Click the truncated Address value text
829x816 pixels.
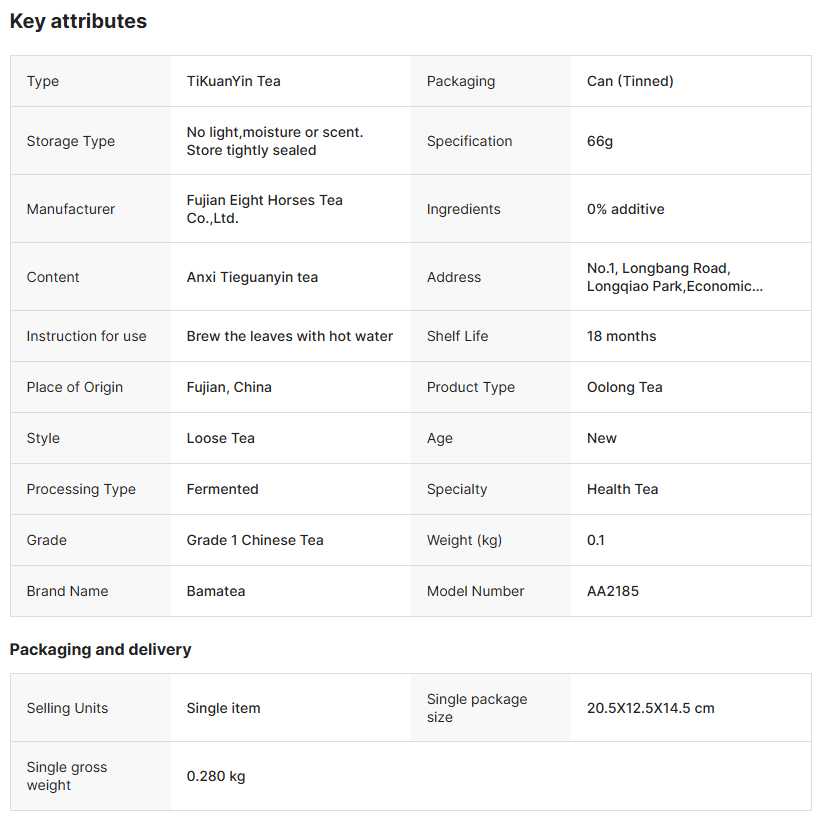tap(674, 277)
